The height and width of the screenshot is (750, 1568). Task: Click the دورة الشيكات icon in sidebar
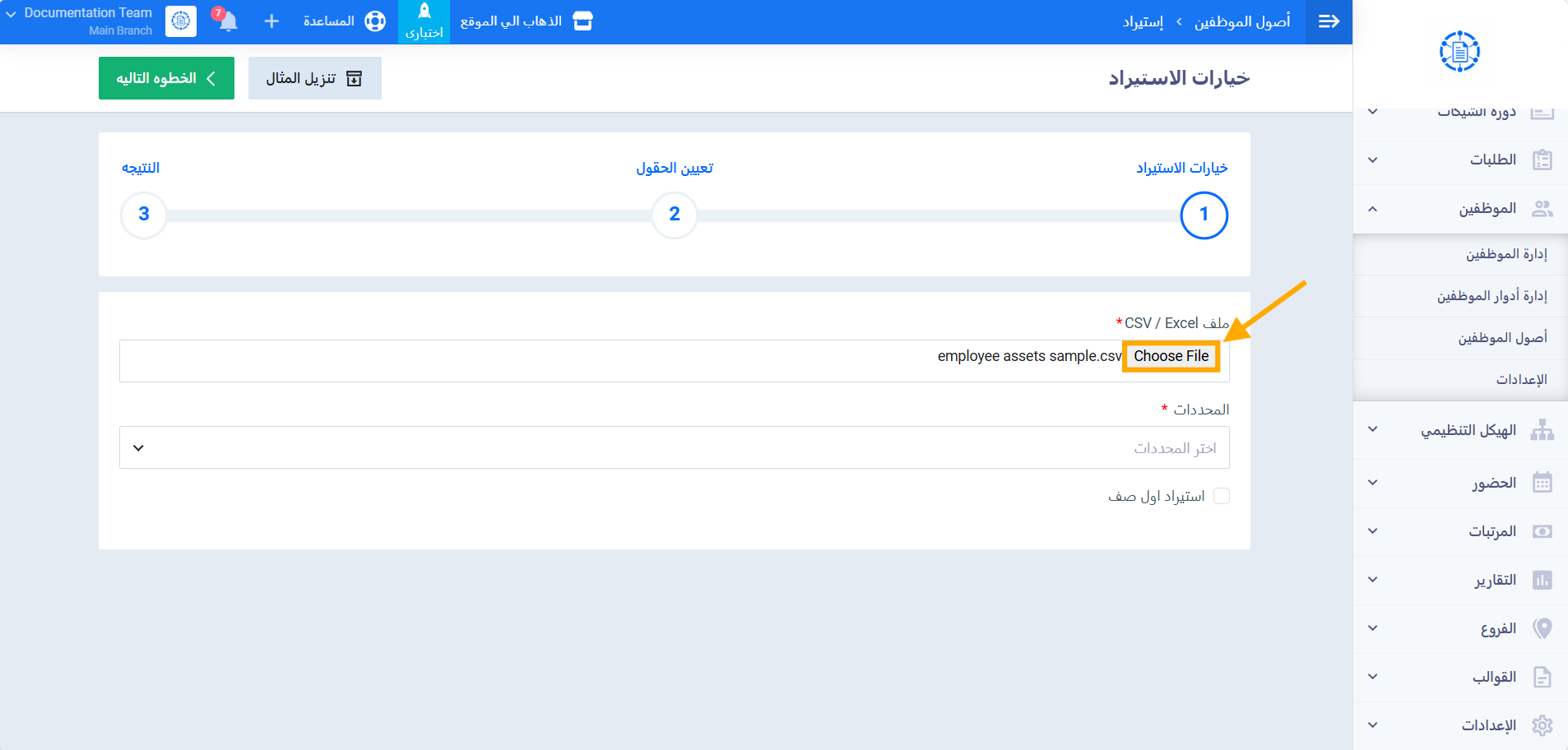pyautogui.click(x=1542, y=113)
